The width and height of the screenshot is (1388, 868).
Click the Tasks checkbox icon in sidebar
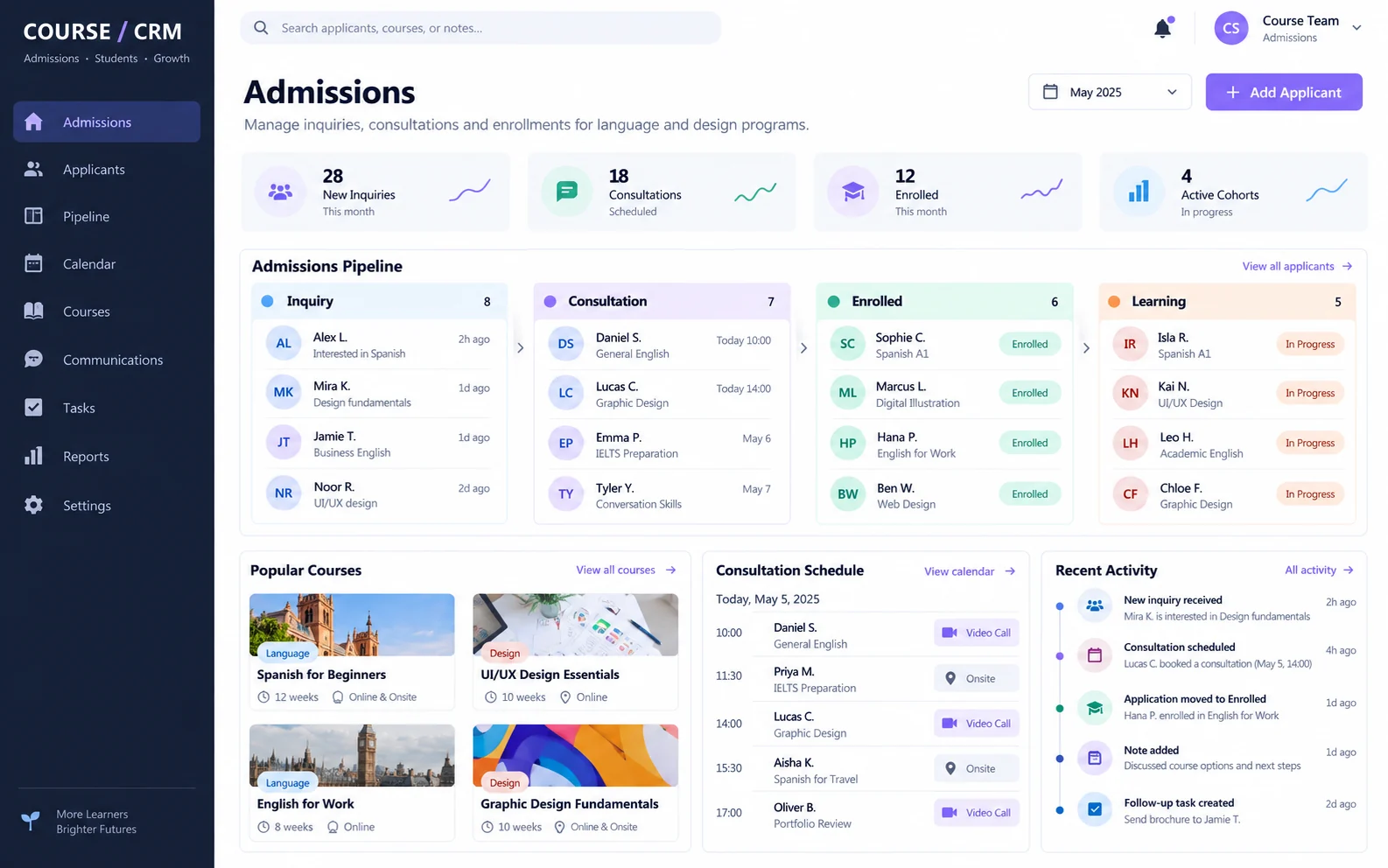pos(33,408)
